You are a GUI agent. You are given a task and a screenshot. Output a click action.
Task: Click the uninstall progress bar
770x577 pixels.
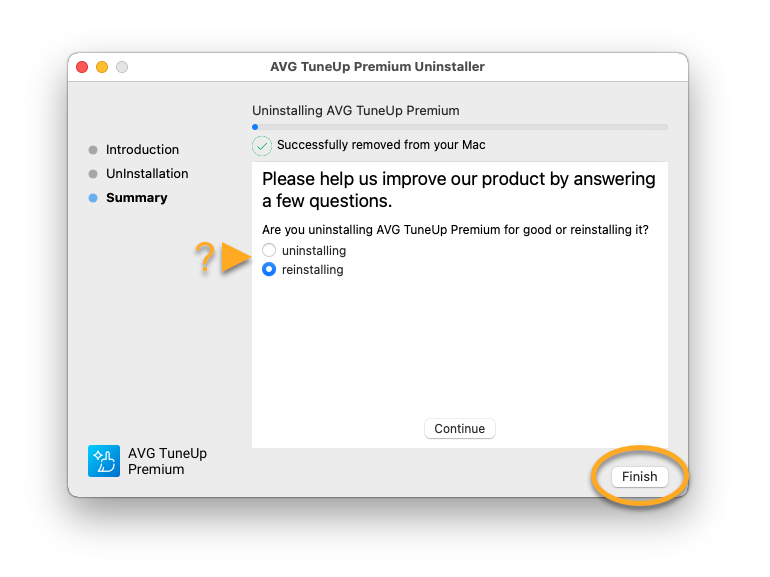tap(460, 127)
